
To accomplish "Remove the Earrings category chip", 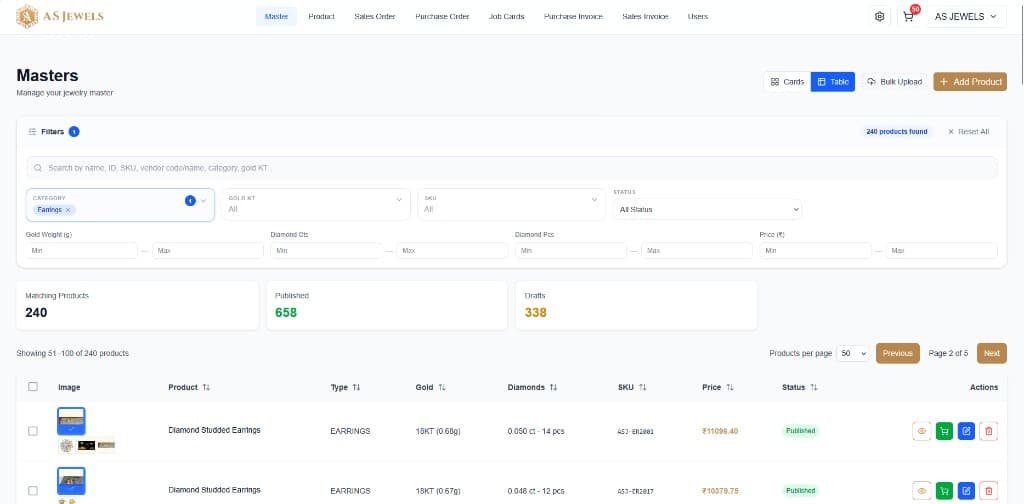I will click(x=68, y=210).
